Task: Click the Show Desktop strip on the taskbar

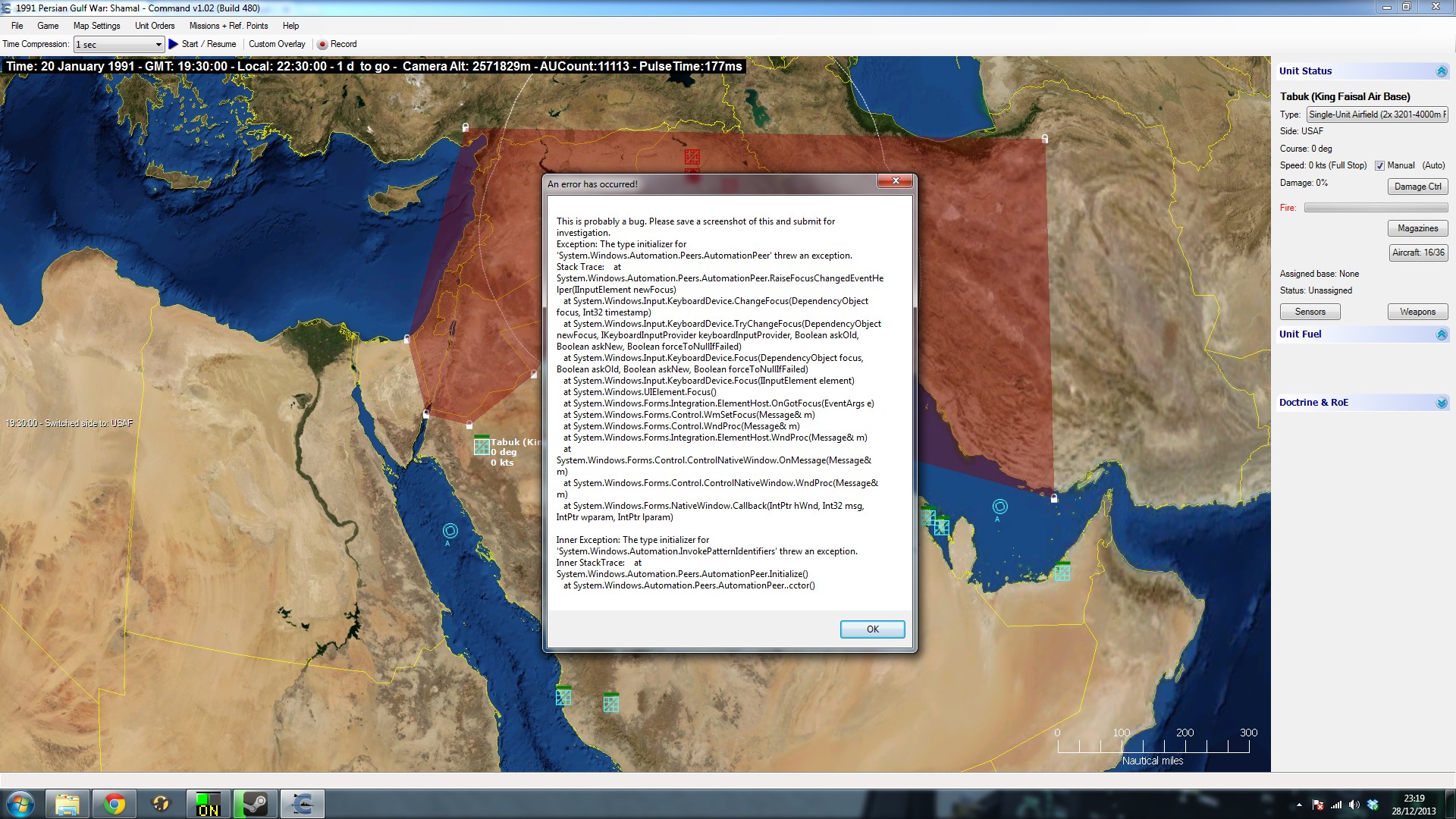Action: click(x=1450, y=804)
